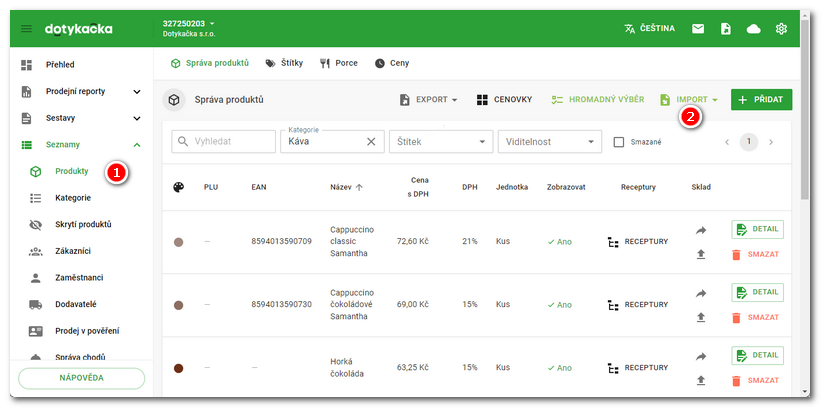
Task: Click the Správa produktů box icon in heading
Action: pos(174,100)
